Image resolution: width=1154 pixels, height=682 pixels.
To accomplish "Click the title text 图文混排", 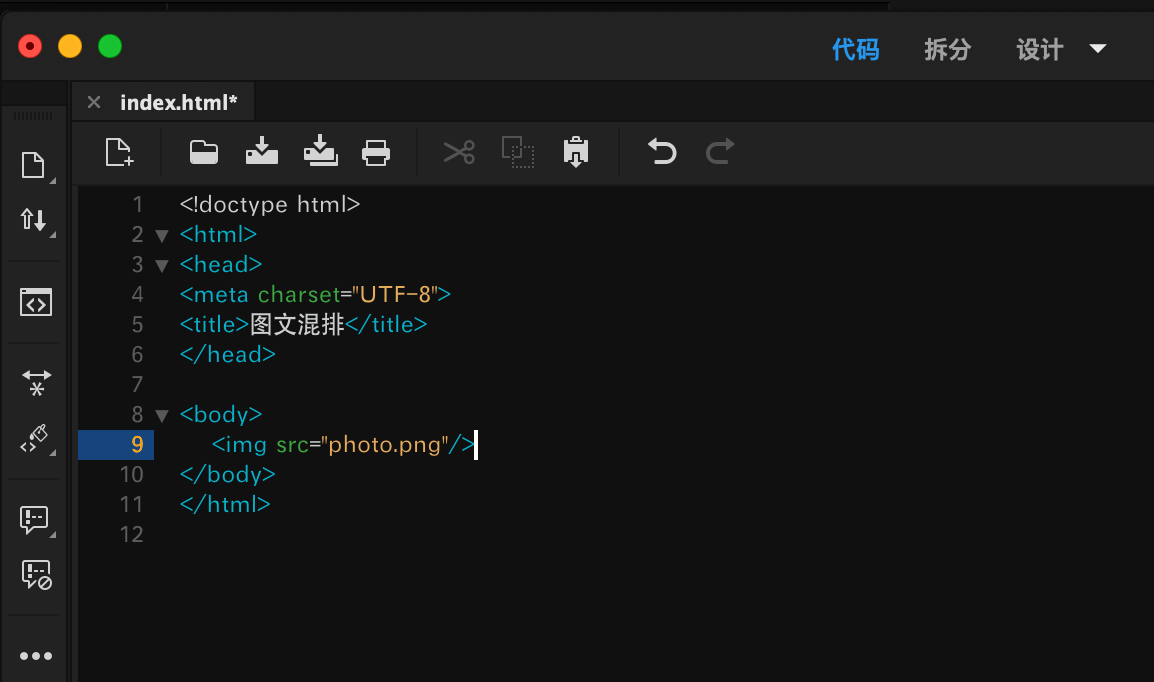I will click(297, 324).
